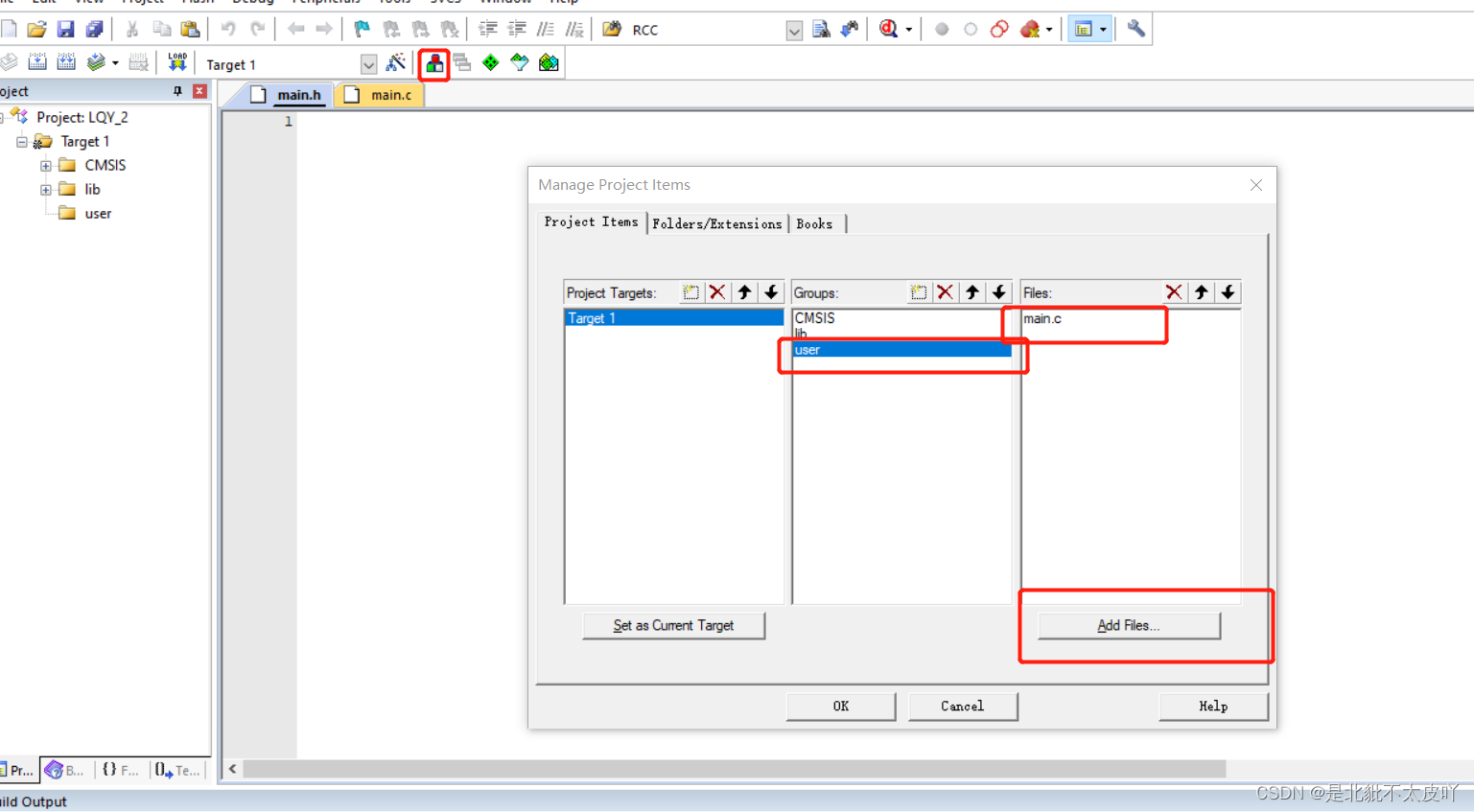Insert a breakpoint with red circle
Screen dimensions: 1474x812
point(942,30)
